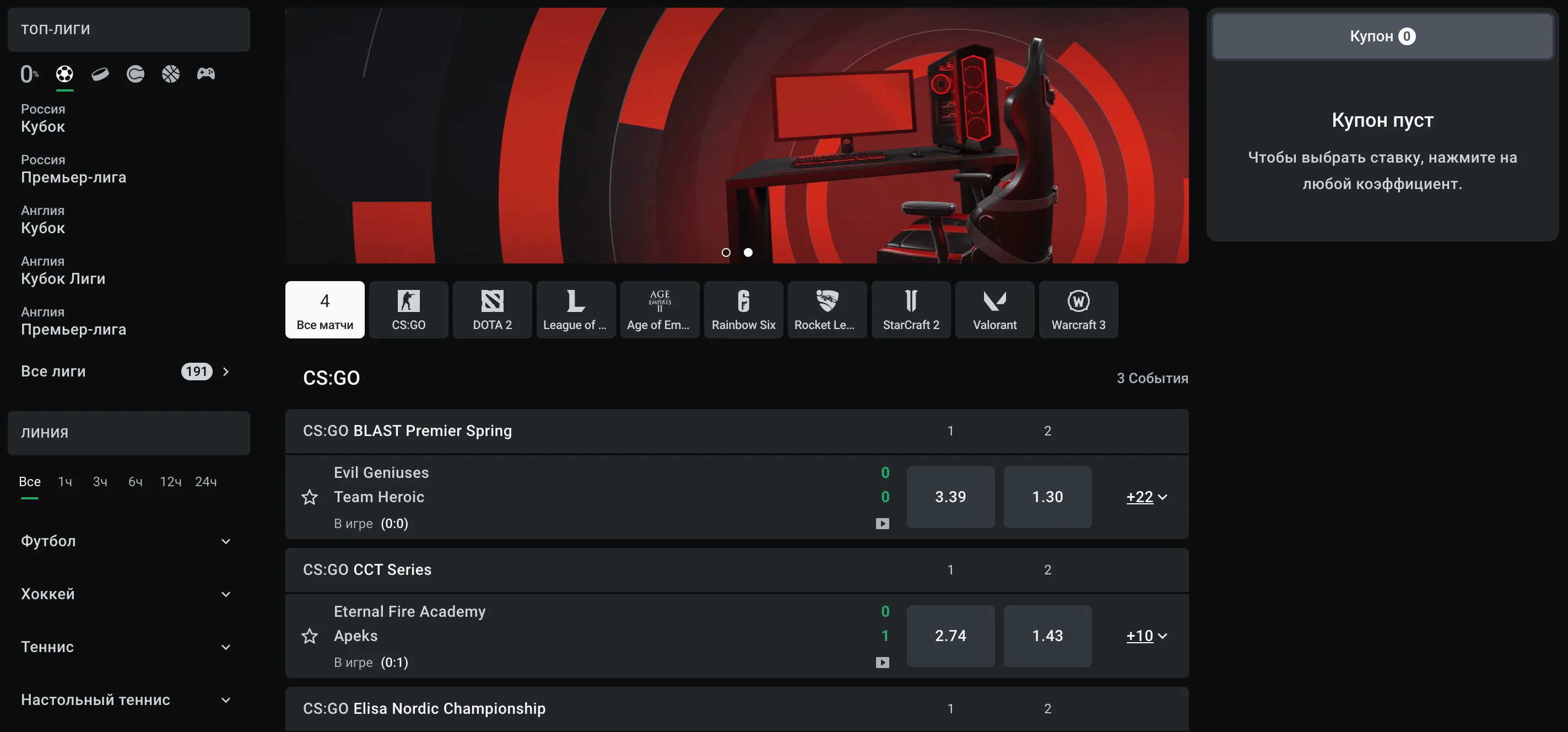Select the 3ч time filter tab

(100, 482)
